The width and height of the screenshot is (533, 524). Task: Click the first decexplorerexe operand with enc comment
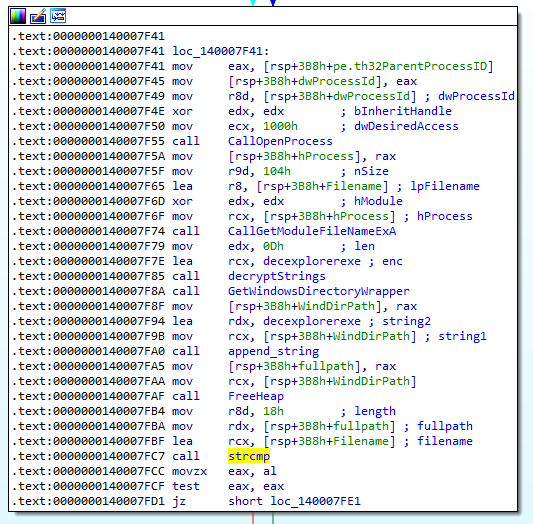pos(312,261)
